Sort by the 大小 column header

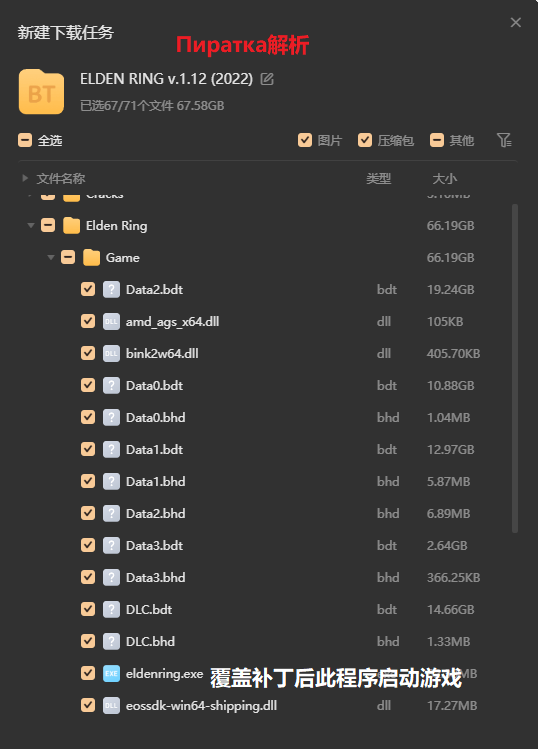tap(444, 179)
